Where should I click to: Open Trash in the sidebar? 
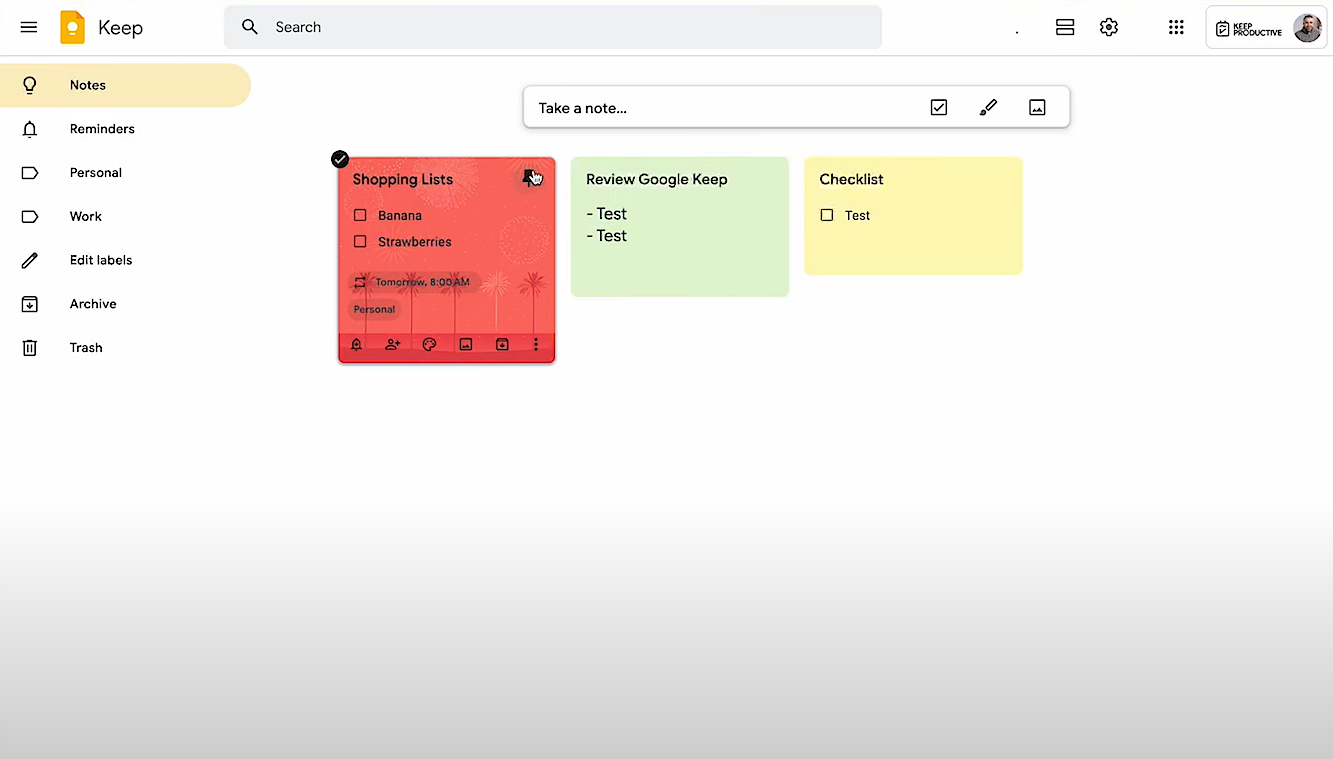125,348
